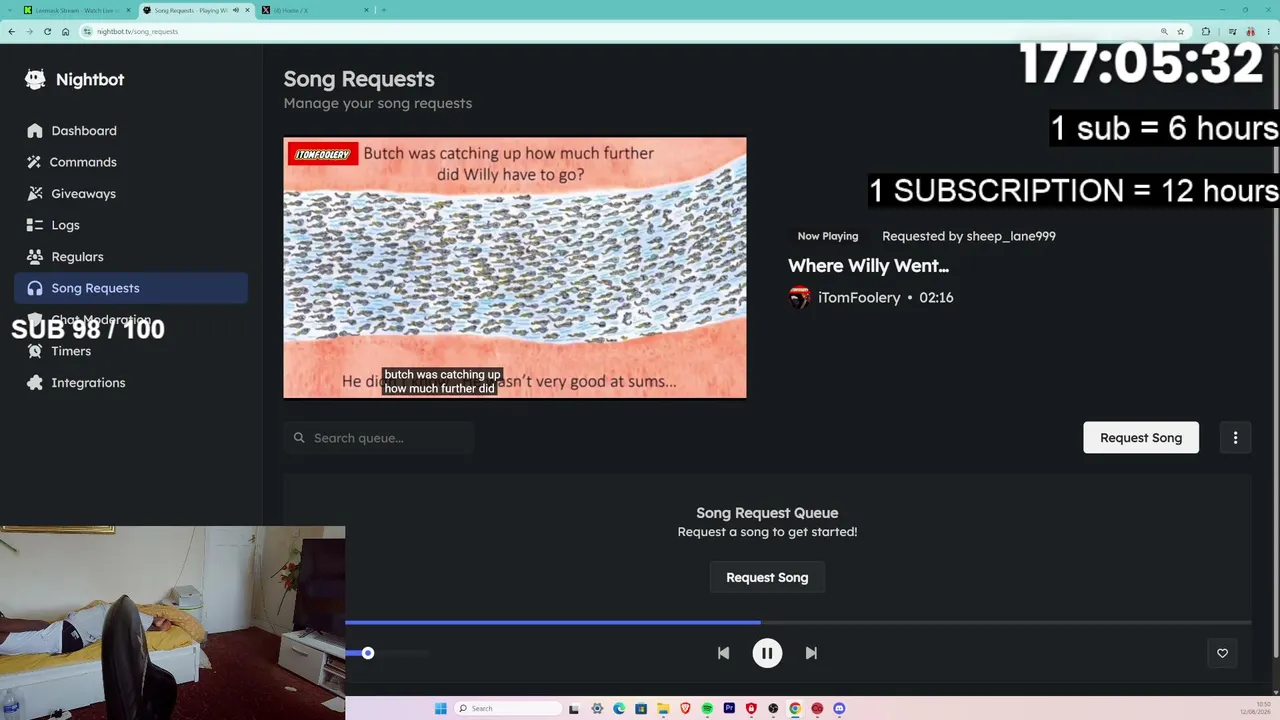1280x720 pixels.
Task: Open Integrations from the sidebar
Action: point(131,383)
